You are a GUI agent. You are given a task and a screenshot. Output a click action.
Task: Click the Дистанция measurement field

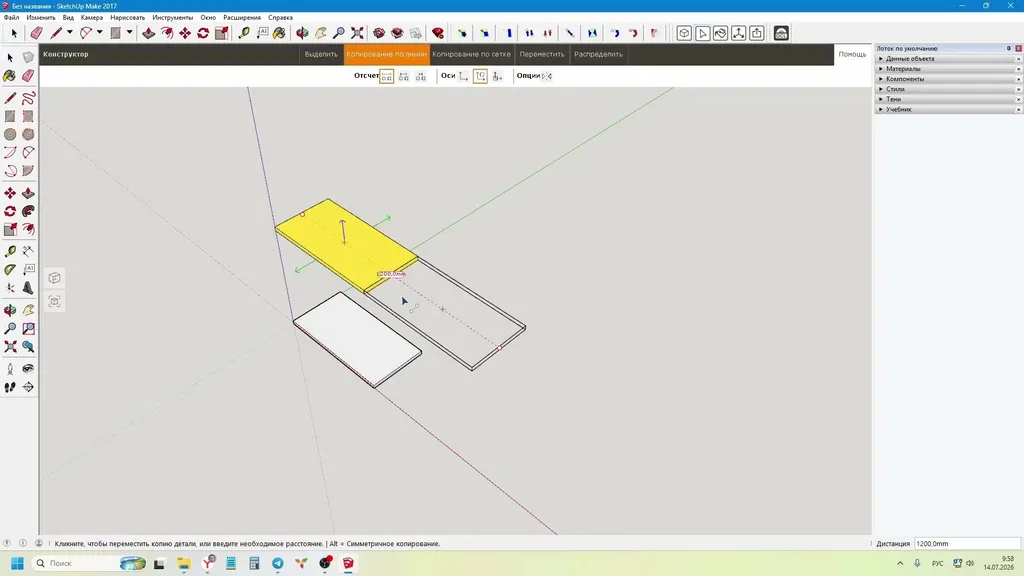pos(967,543)
